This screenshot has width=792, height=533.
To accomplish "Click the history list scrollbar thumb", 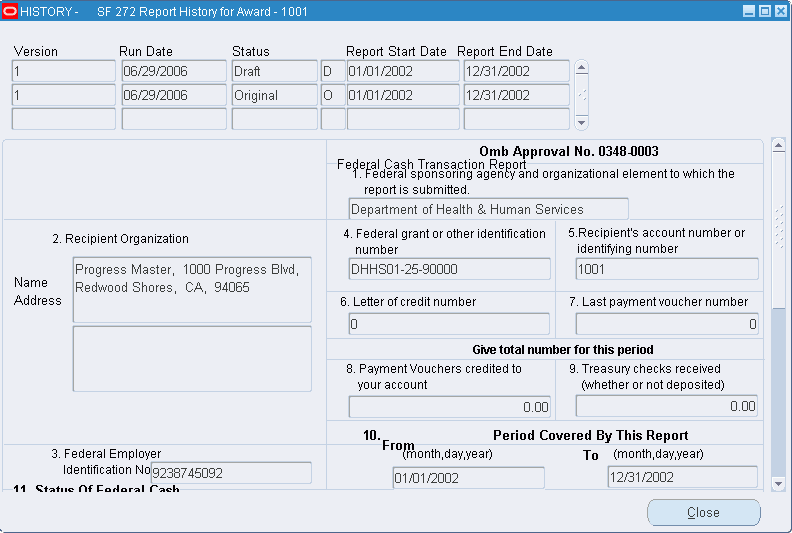I will click(x=581, y=95).
